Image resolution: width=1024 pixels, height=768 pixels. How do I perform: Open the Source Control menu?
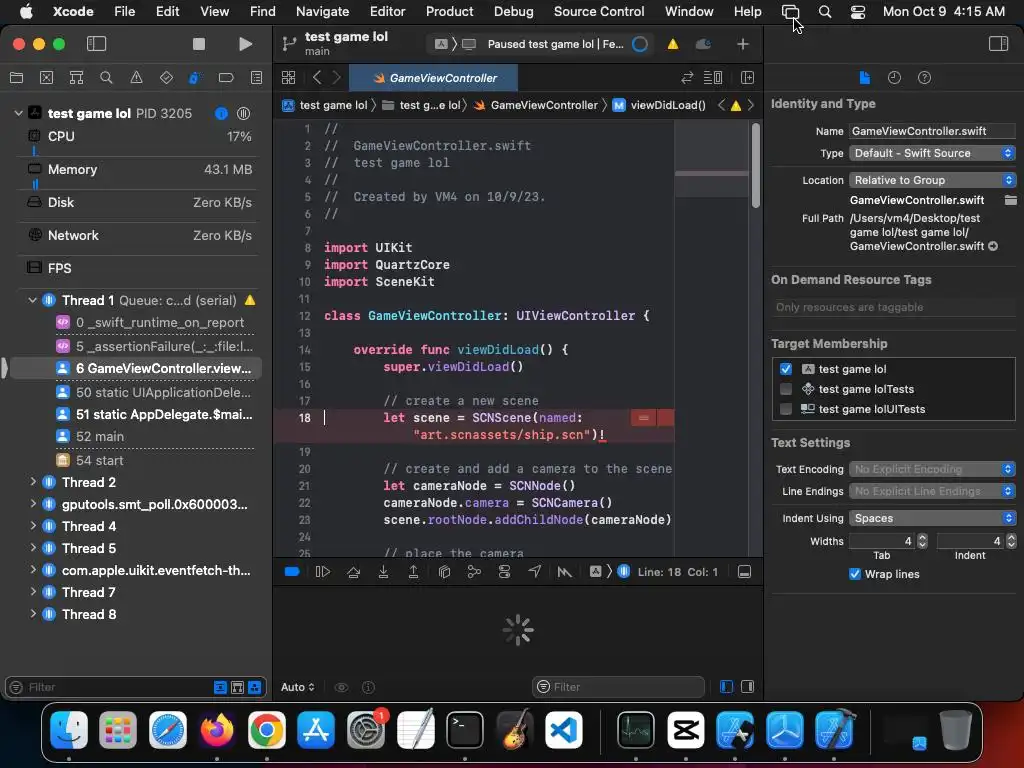click(x=599, y=11)
